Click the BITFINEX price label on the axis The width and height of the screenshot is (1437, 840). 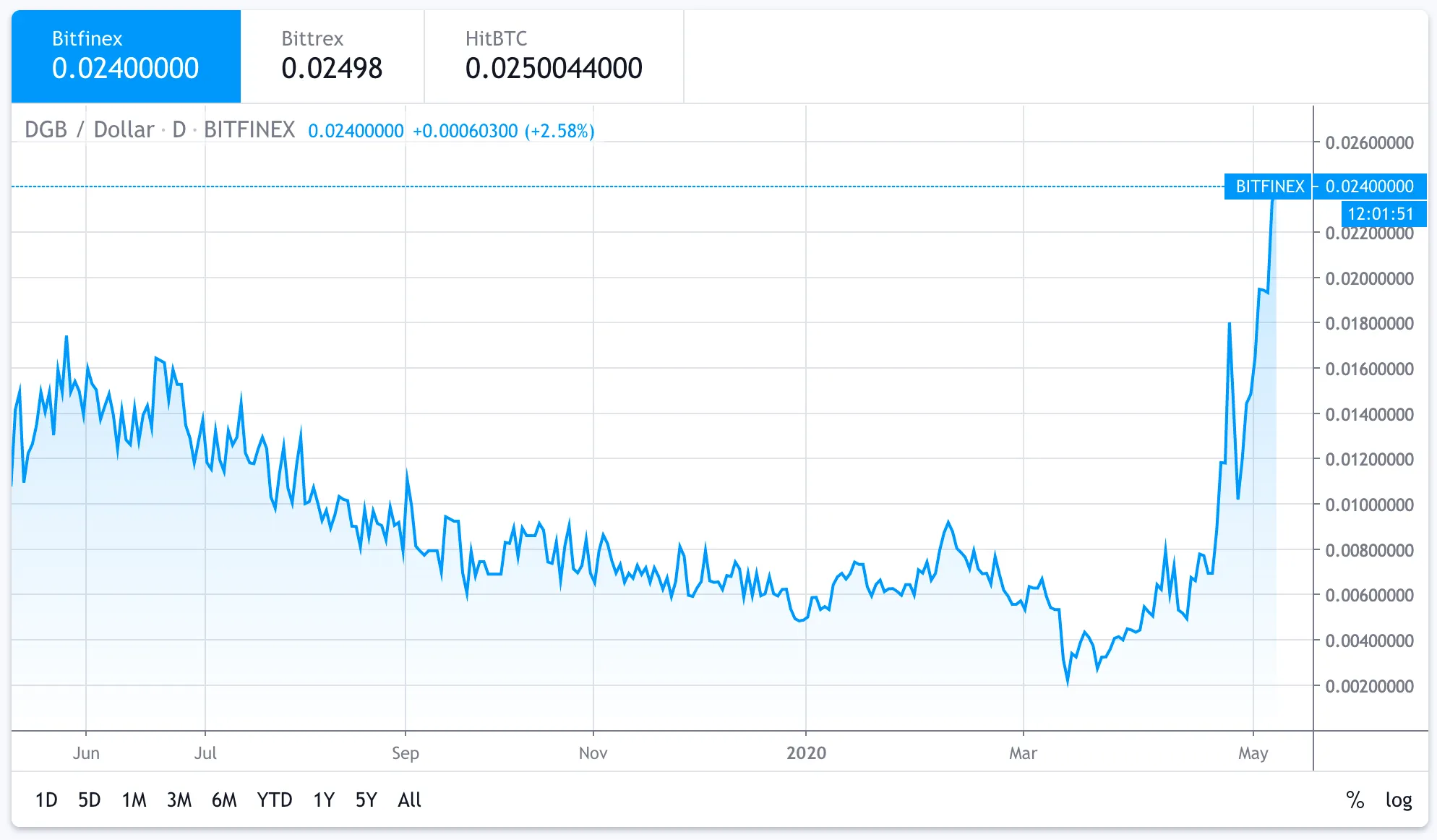(1269, 187)
